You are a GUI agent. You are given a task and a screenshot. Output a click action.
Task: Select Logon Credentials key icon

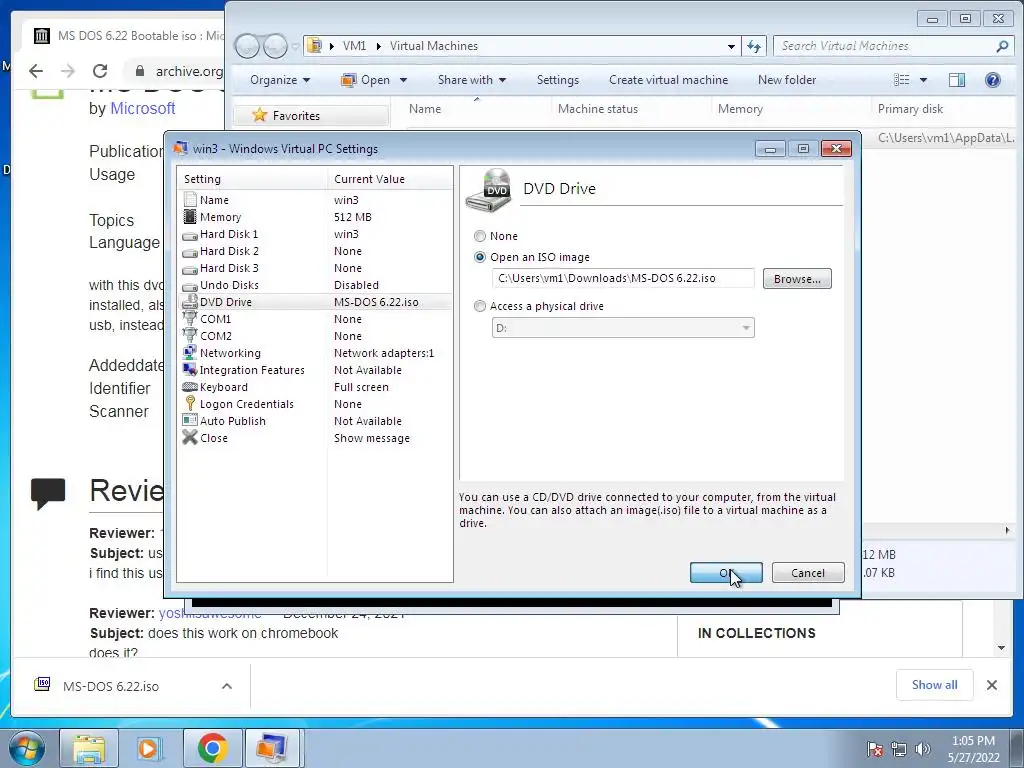pos(190,404)
